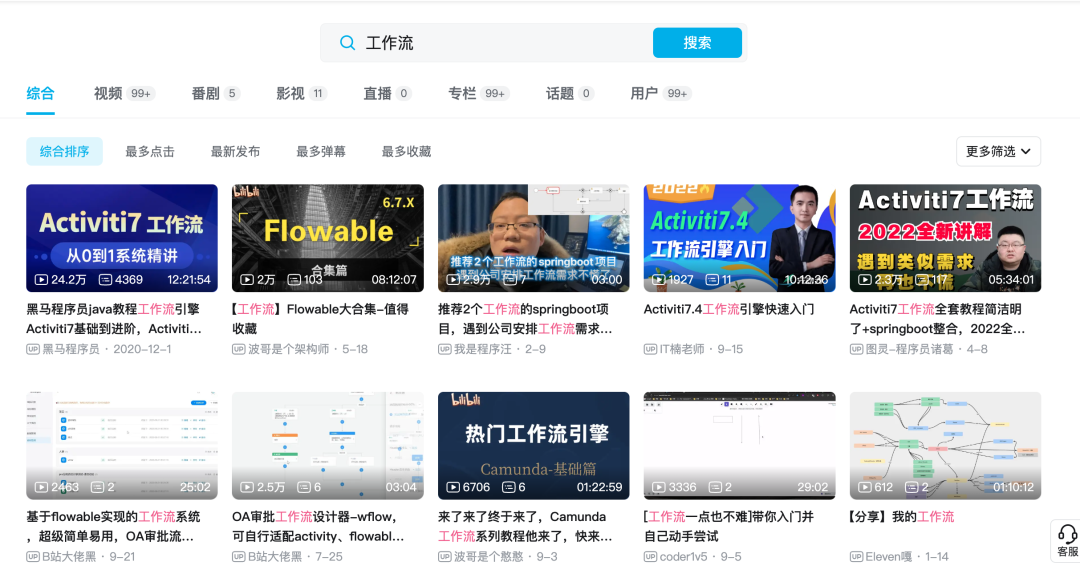The image size is (1080, 570).
Task: Visit uploader B站大佬黑 dated 7-25
Action: (275, 556)
